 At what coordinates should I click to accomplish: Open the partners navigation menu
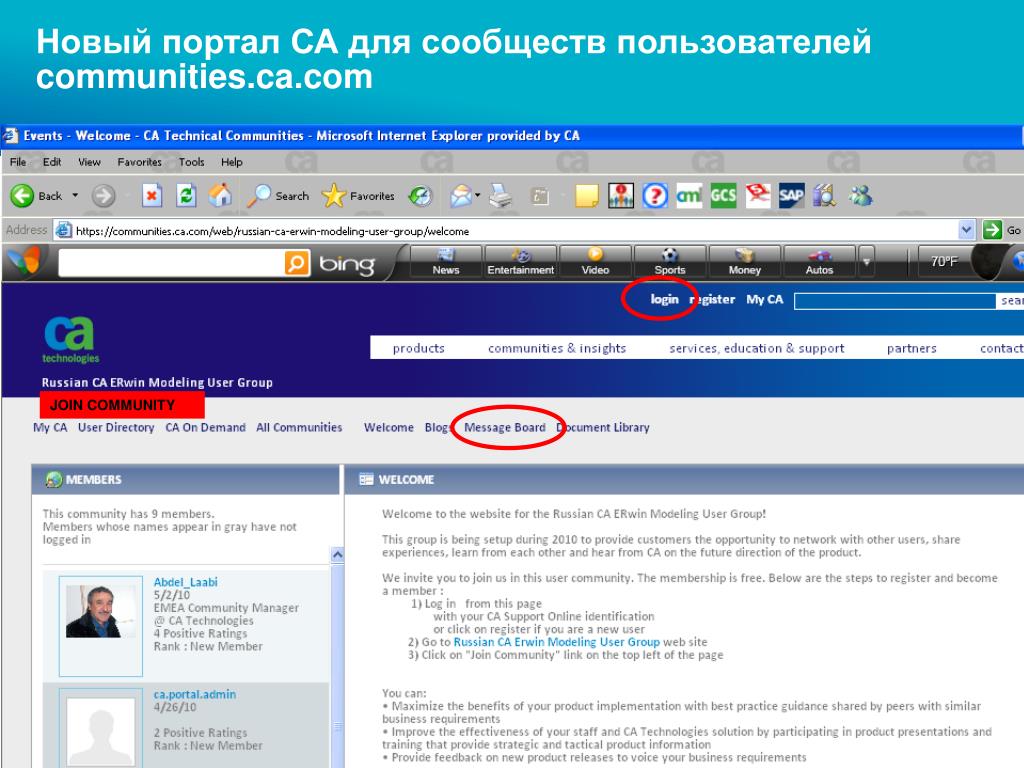click(x=911, y=348)
